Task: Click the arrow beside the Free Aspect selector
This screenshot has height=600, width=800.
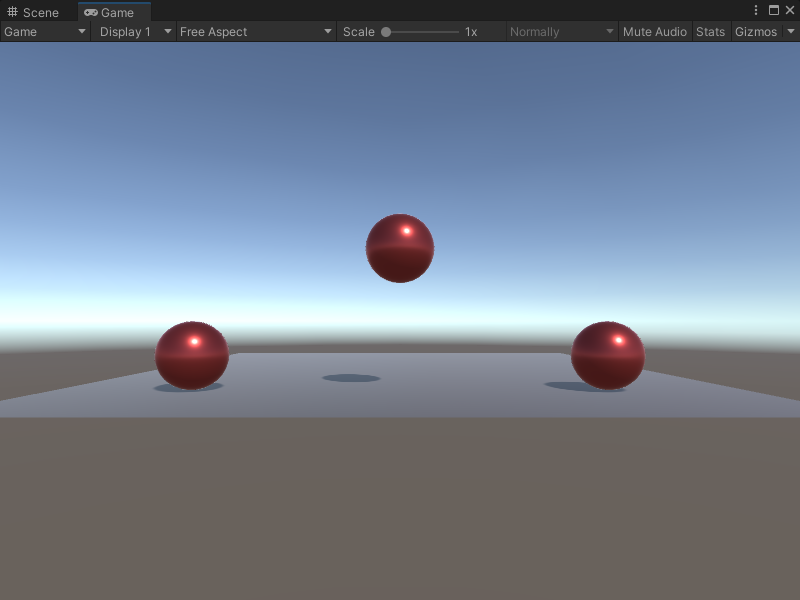Action: pyautogui.click(x=327, y=31)
